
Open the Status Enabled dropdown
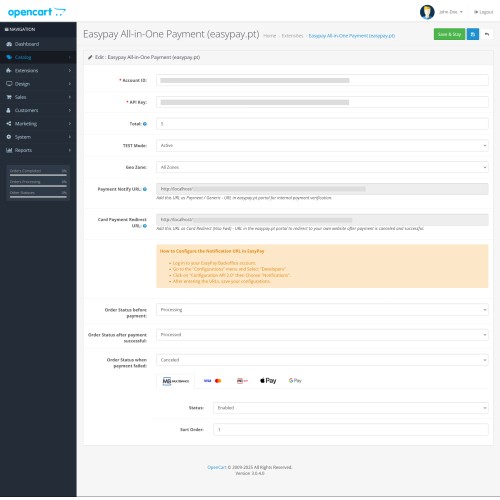pyautogui.click(x=351, y=408)
